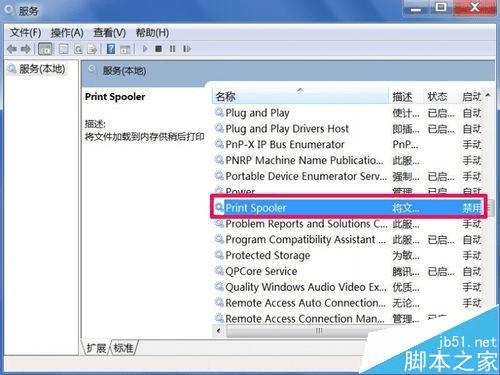Image resolution: width=500 pixels, height=375 pixels.
Task: Click the Restart Service icon
Action: point(187,49)
